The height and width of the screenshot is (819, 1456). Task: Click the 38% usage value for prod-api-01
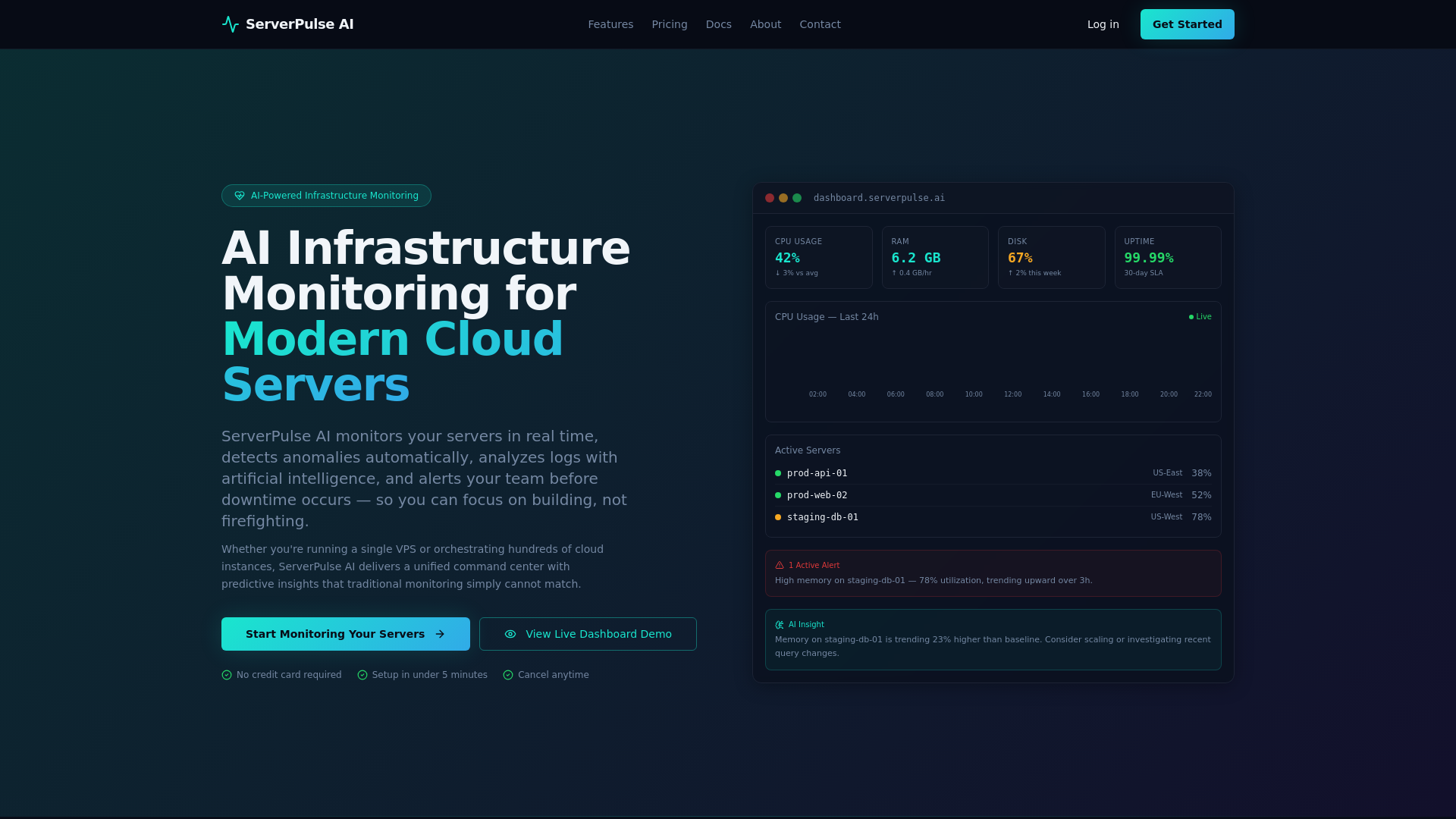[x=1201, y=473]
